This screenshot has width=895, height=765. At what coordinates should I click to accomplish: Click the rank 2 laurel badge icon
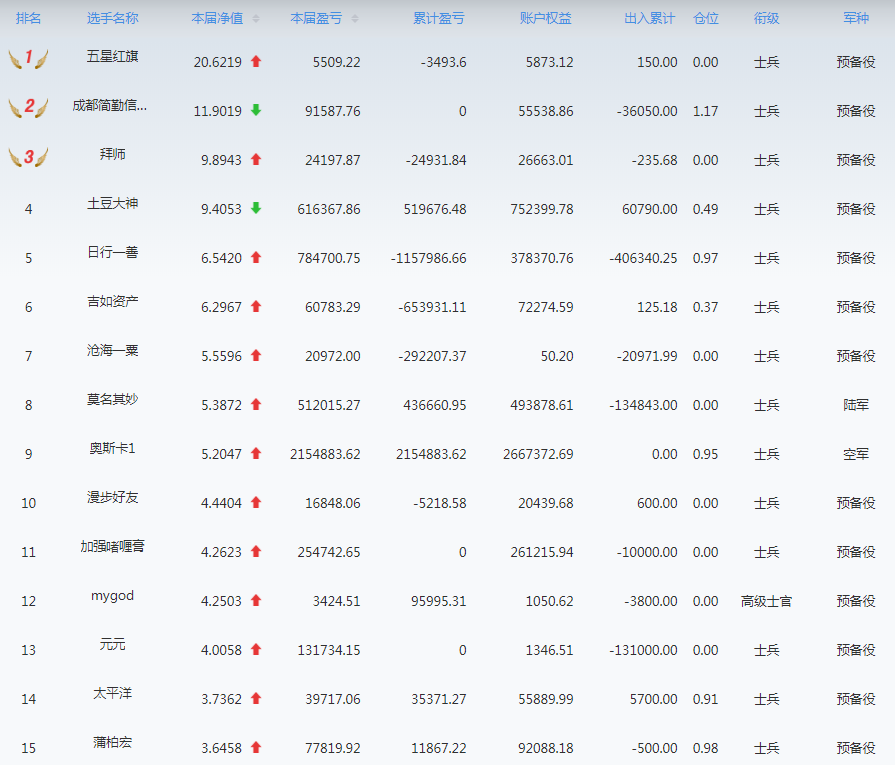[x=29, y=107]
